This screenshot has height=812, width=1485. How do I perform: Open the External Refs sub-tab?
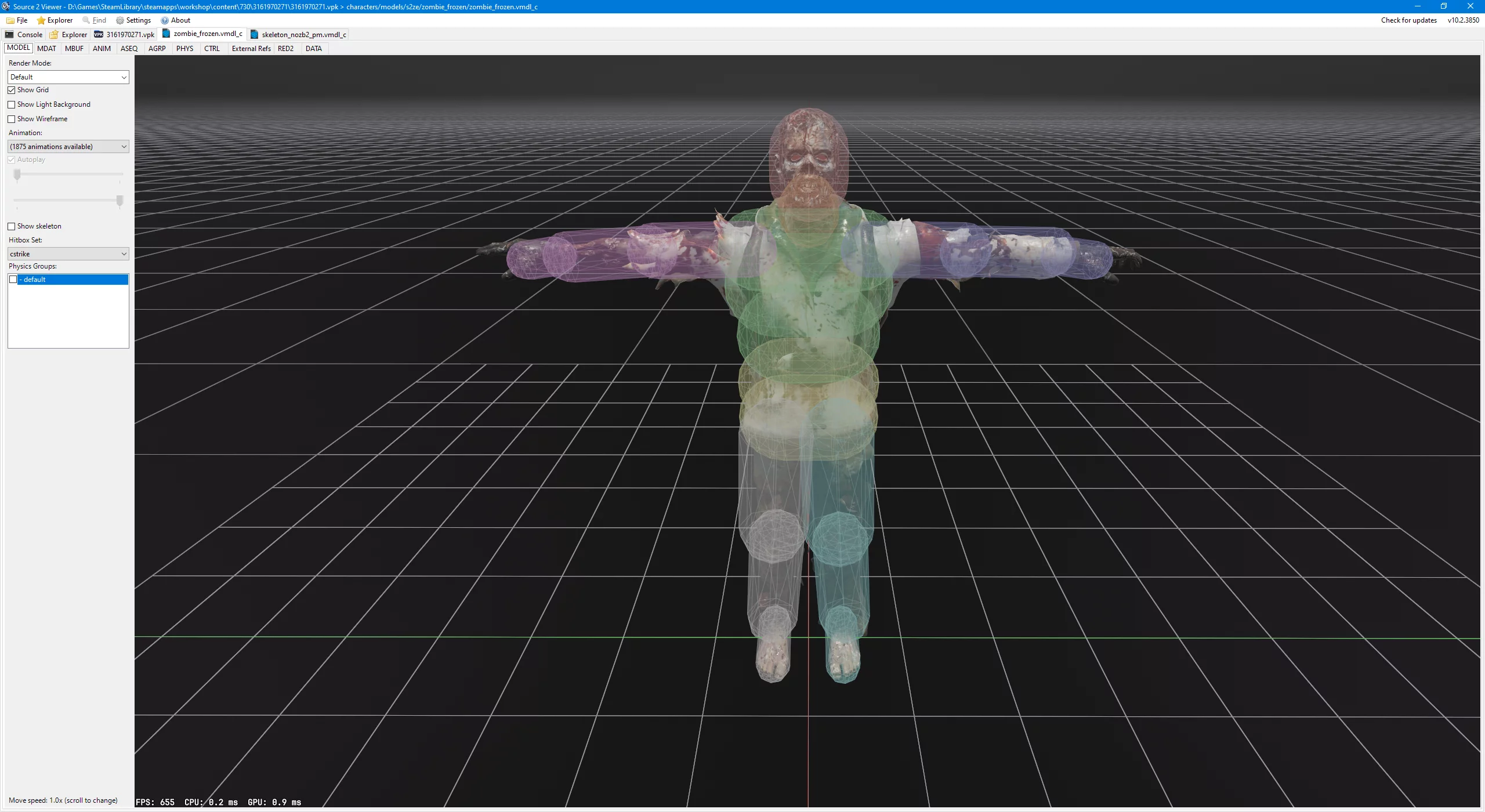point(251,49)
